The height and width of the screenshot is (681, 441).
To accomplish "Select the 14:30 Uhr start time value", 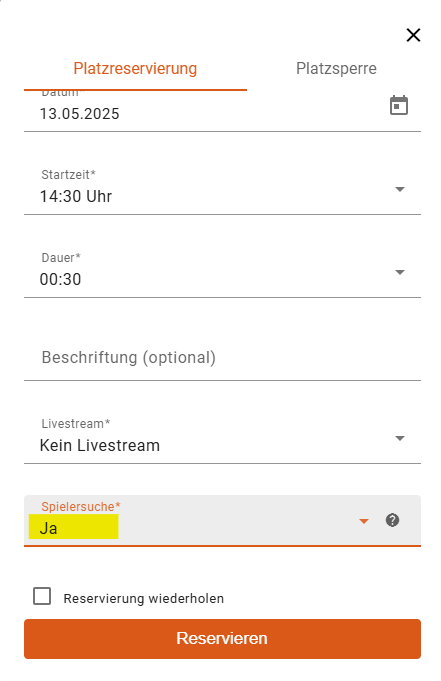I will tap(76, 197).
